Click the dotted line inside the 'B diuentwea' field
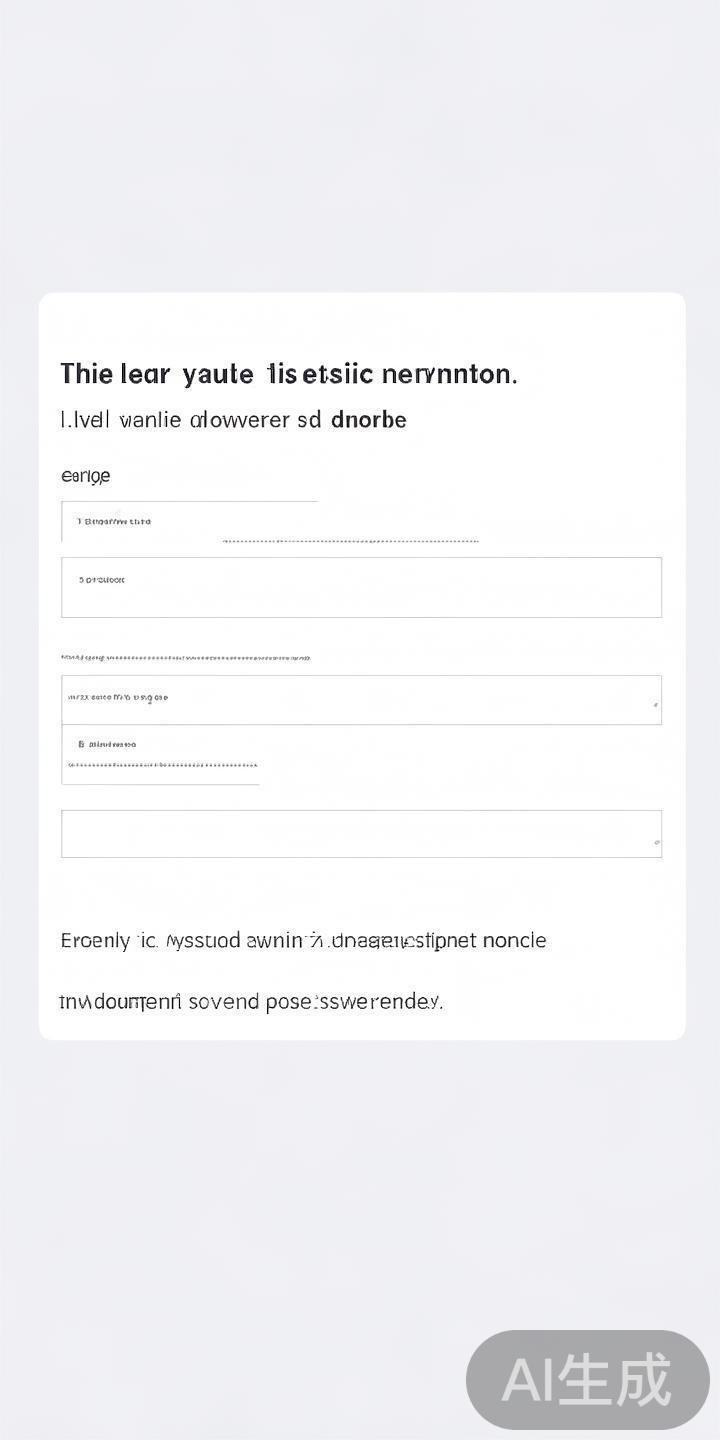The height and width of the screenshot is (1440, 720). click(160, 765)
